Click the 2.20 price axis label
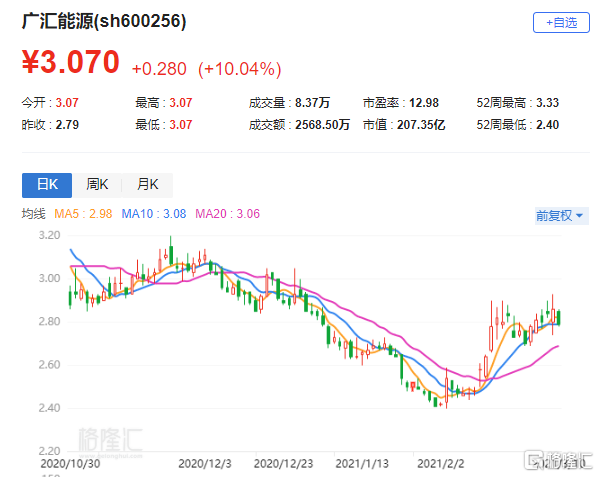 pos(49,451)
